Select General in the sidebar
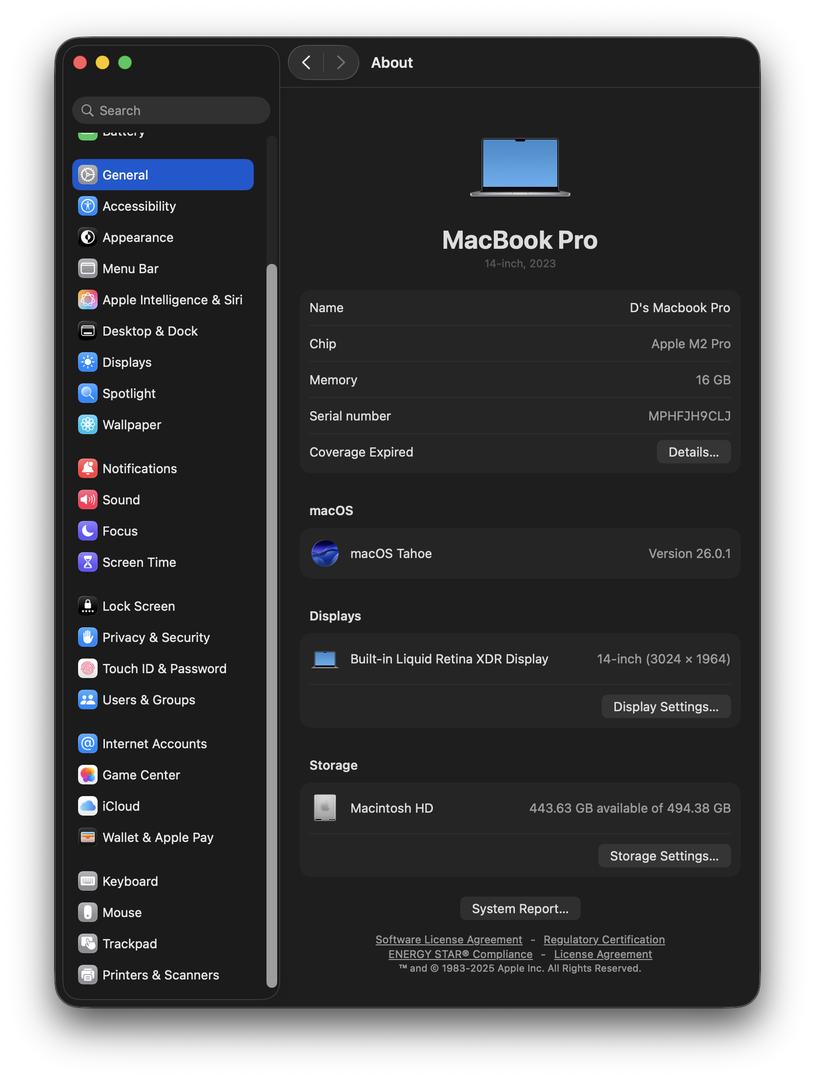The image size is (815, 1080). (x=125, y=175)
